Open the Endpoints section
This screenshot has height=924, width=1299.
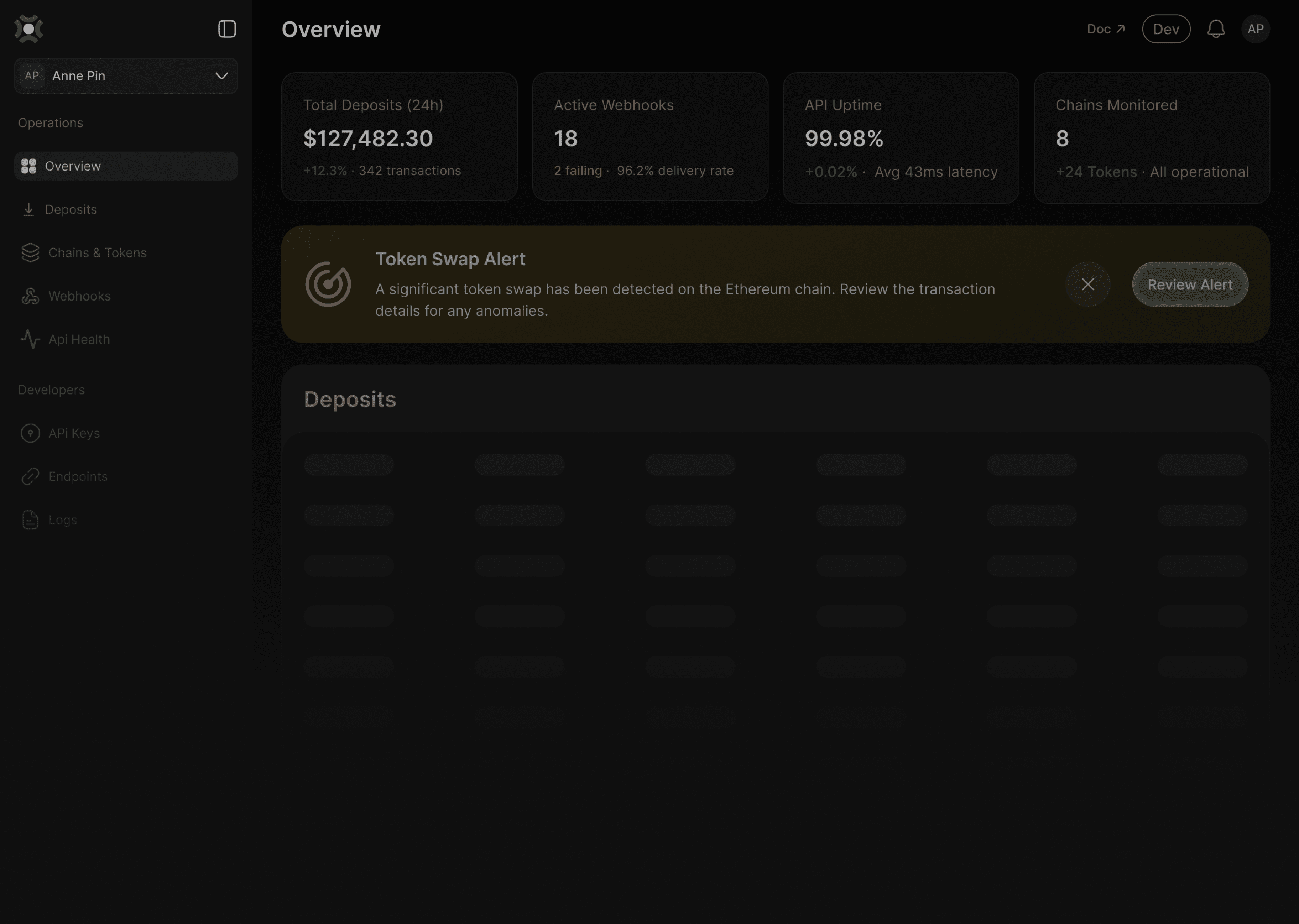(78, 476)
